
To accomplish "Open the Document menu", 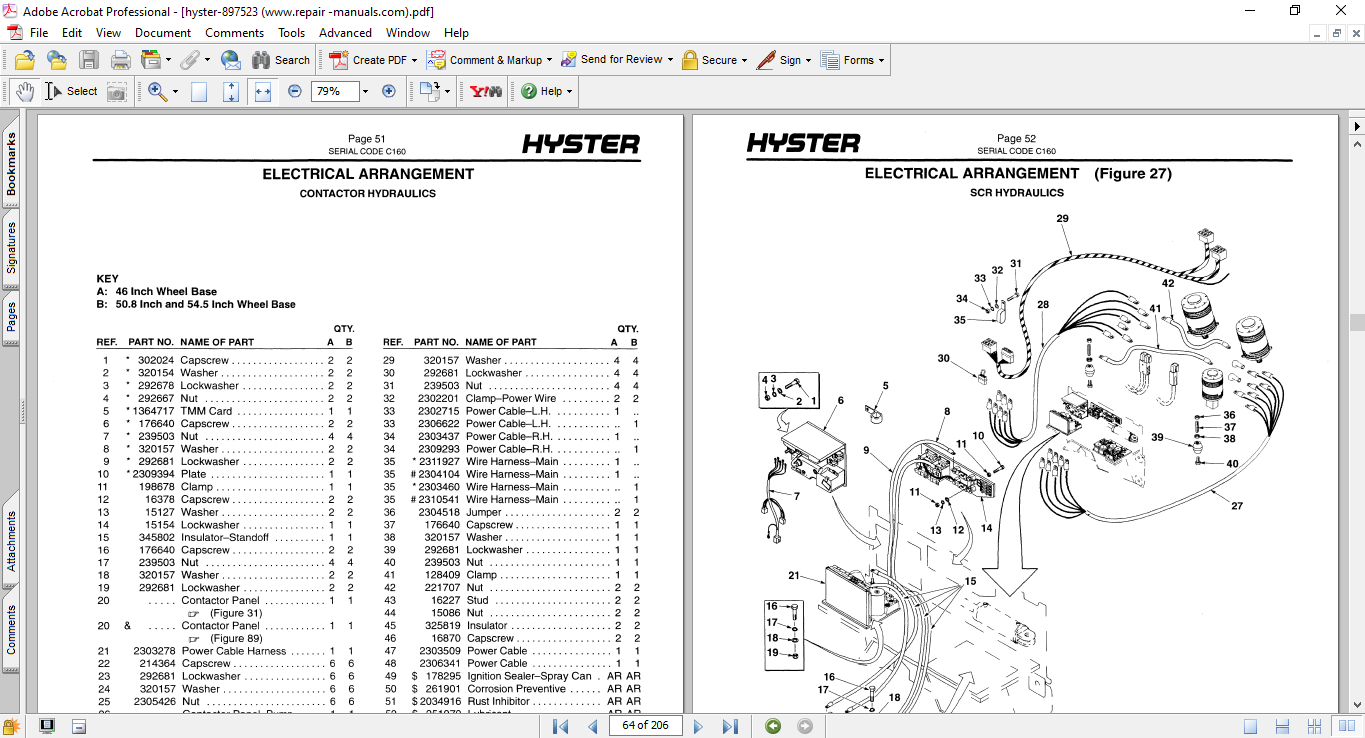I will pos(163,33).
